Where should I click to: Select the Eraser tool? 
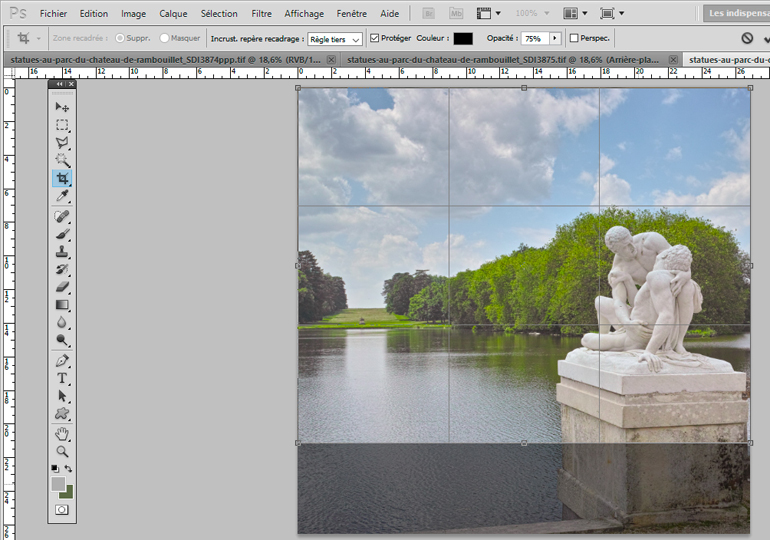tap(62, 287)
